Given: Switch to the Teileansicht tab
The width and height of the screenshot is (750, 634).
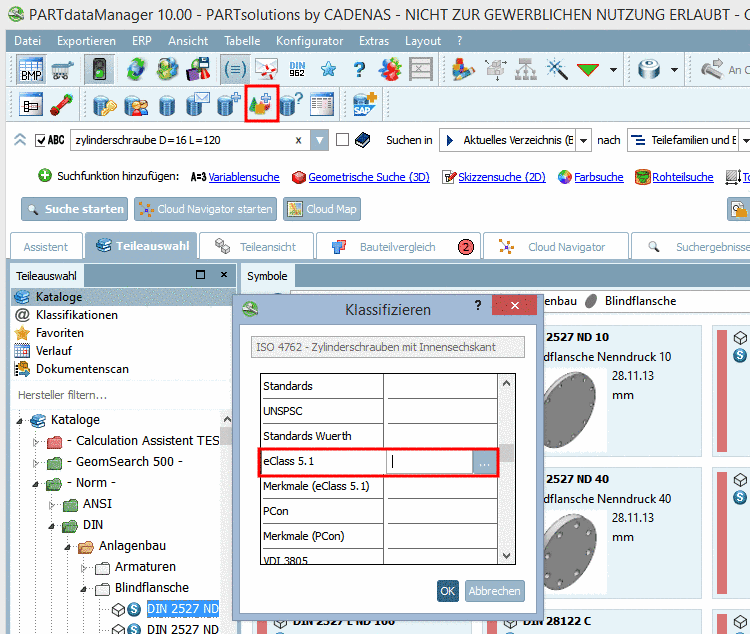Looking at the screenshot, I should pos(256,246).
